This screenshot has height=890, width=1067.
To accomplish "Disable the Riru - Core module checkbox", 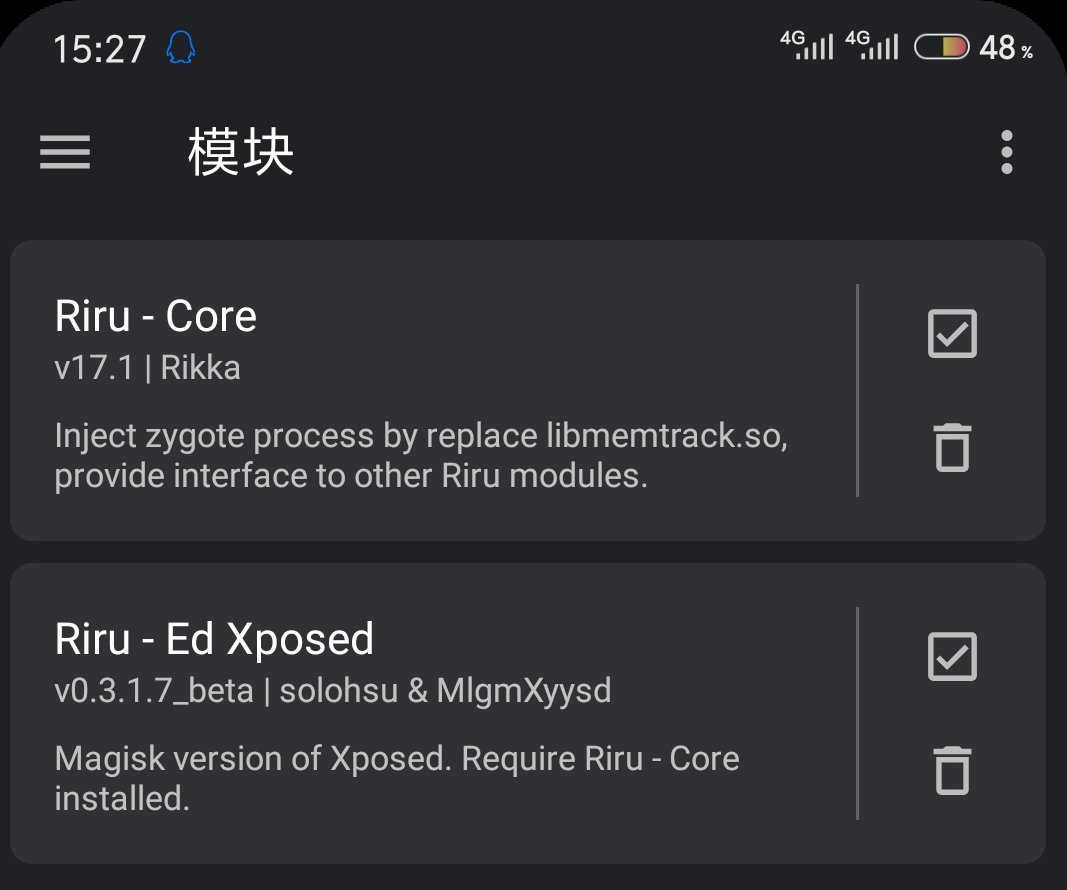I will [x=952, y=333].
